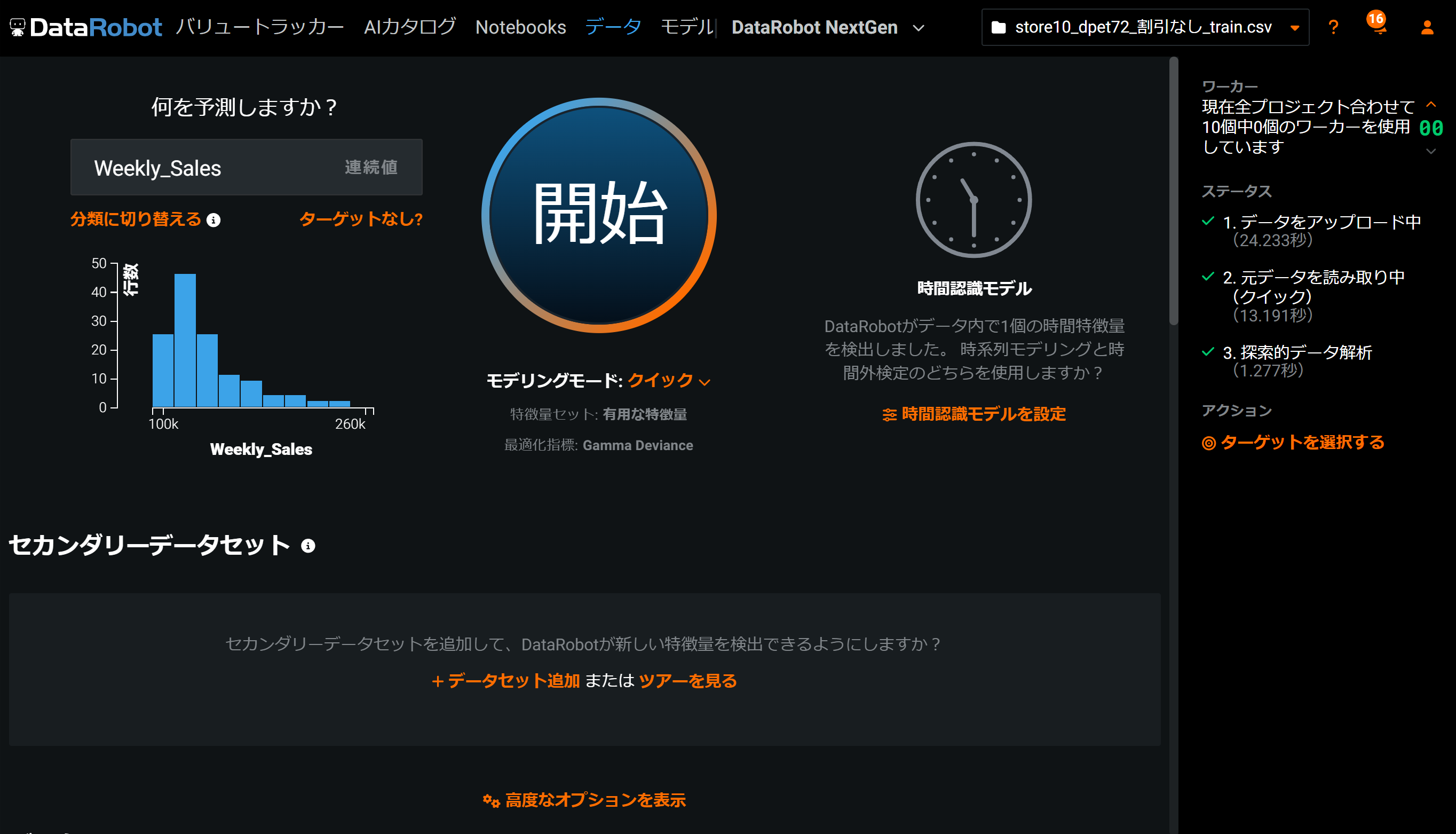Click folder icon in project selector
The height and width of the screenshot is (834, 1456).
(998, 27)
